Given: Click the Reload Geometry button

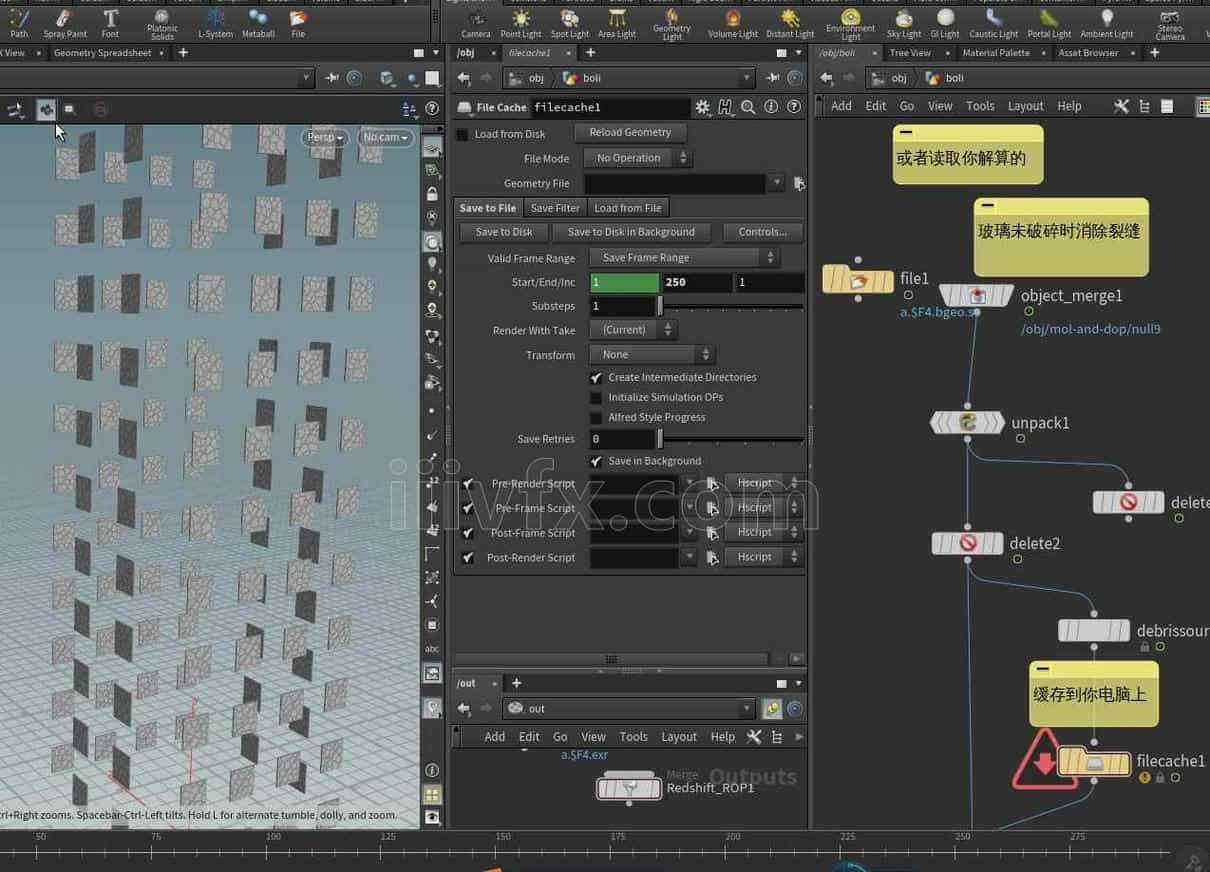Looking at the screenshot, I should tap(630, 132).
